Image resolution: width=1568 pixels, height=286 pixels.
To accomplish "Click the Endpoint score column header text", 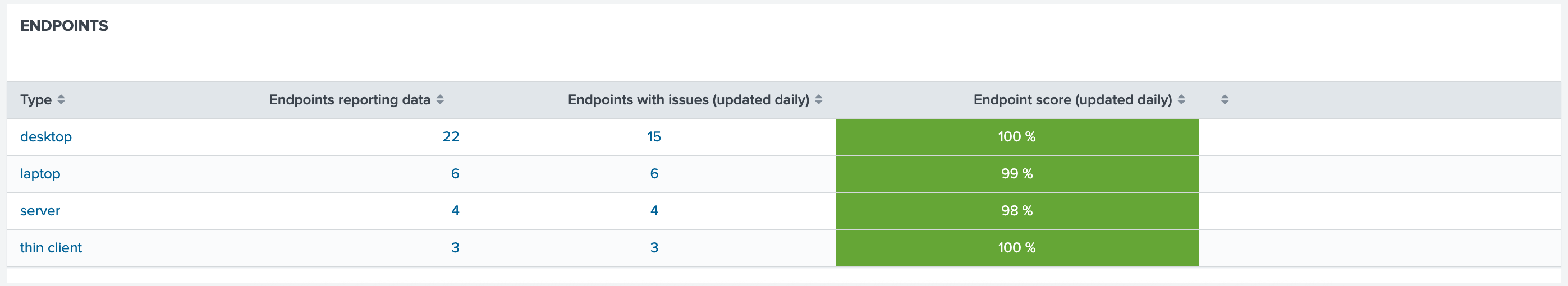I will 1072,100.
